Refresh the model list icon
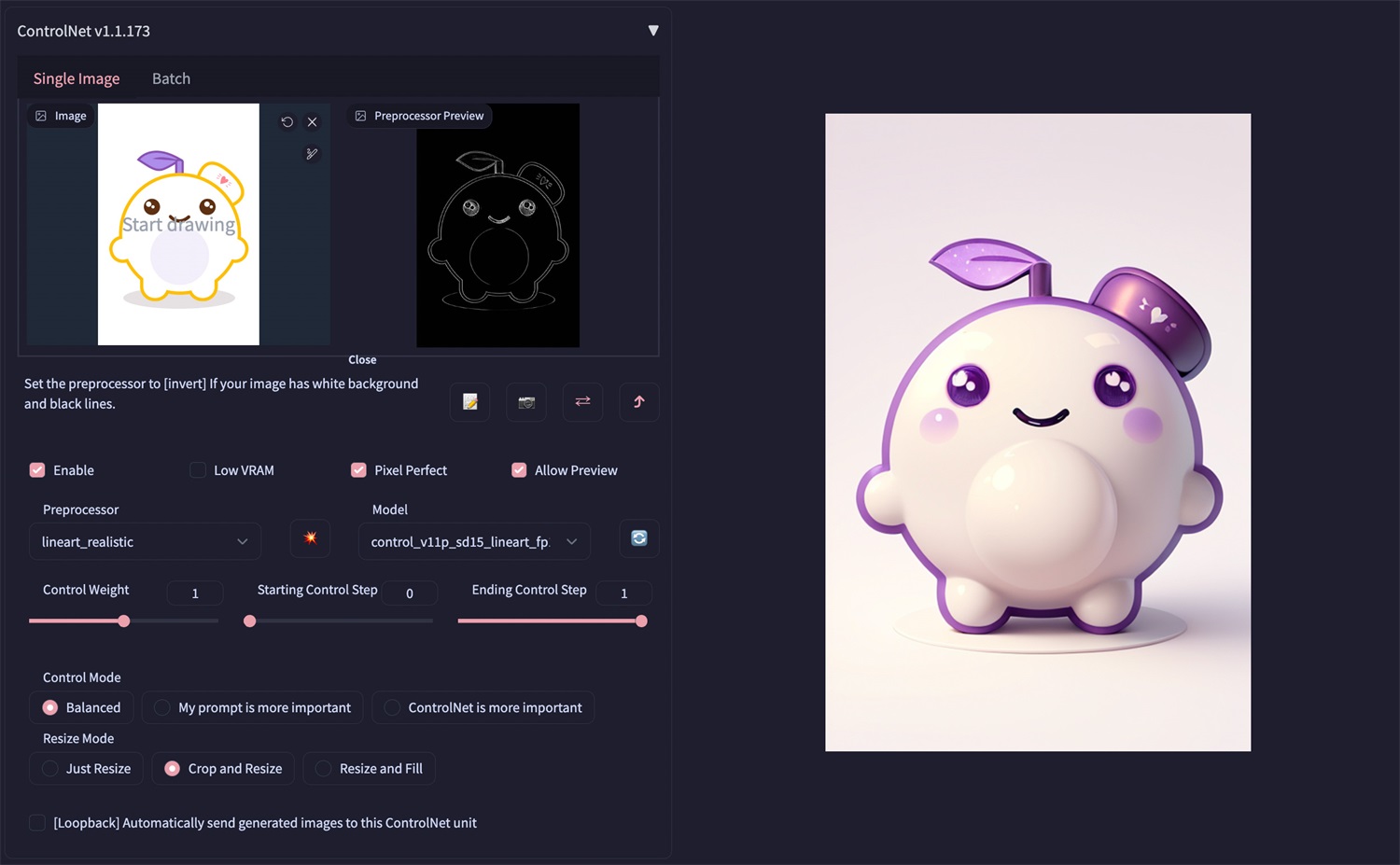Image resolution: width=1400 pixels, height=865 pixels. [x=639, y=538]
